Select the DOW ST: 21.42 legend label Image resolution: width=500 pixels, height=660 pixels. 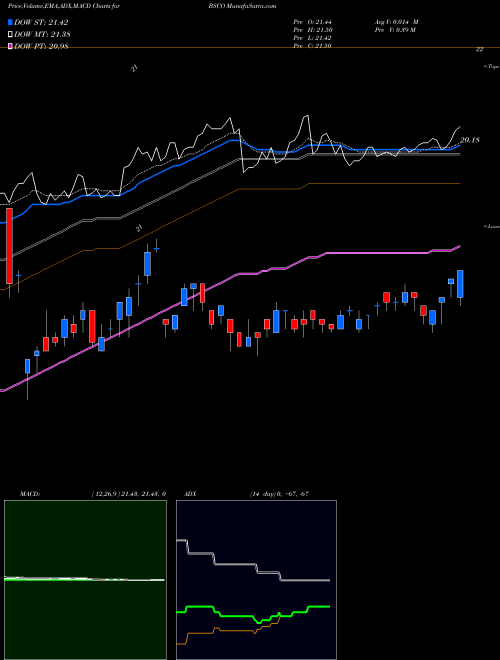point(41,22)
